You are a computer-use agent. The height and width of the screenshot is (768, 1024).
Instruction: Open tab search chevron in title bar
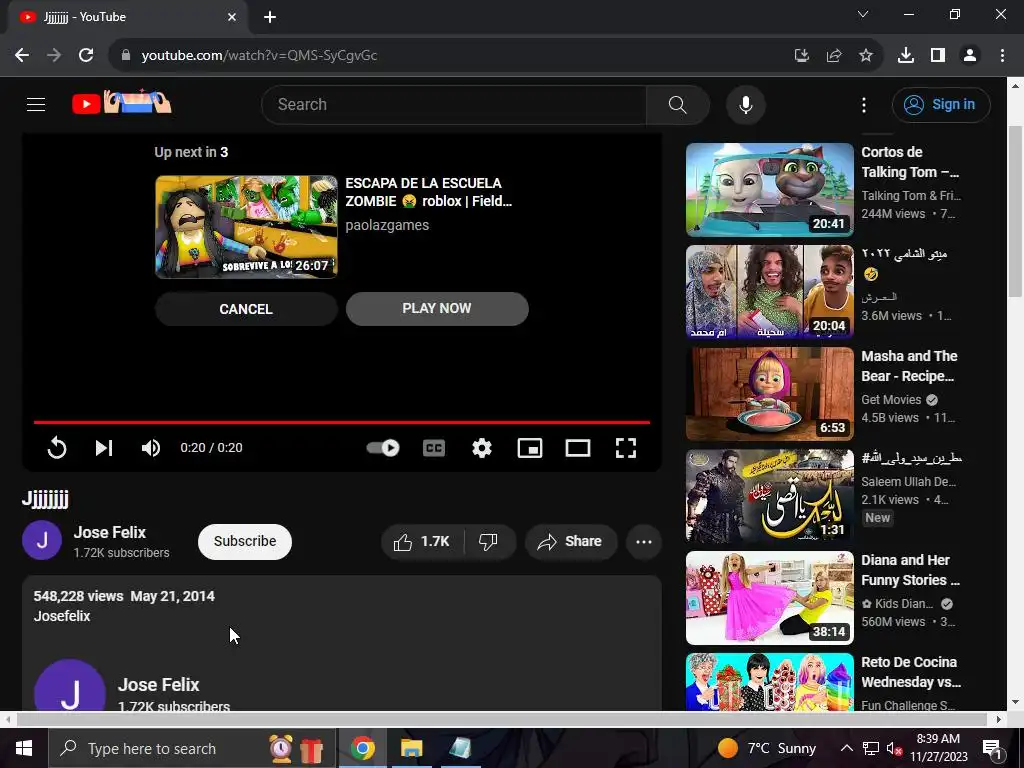[x=863, y=14]
